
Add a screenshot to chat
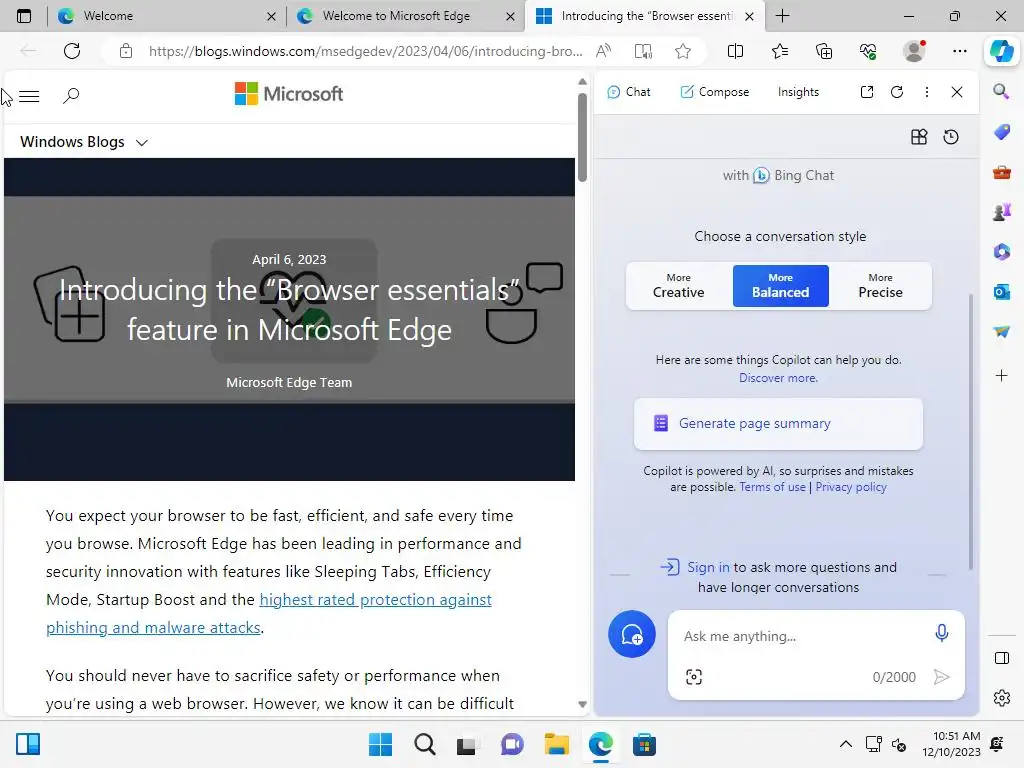pos(694,677)
